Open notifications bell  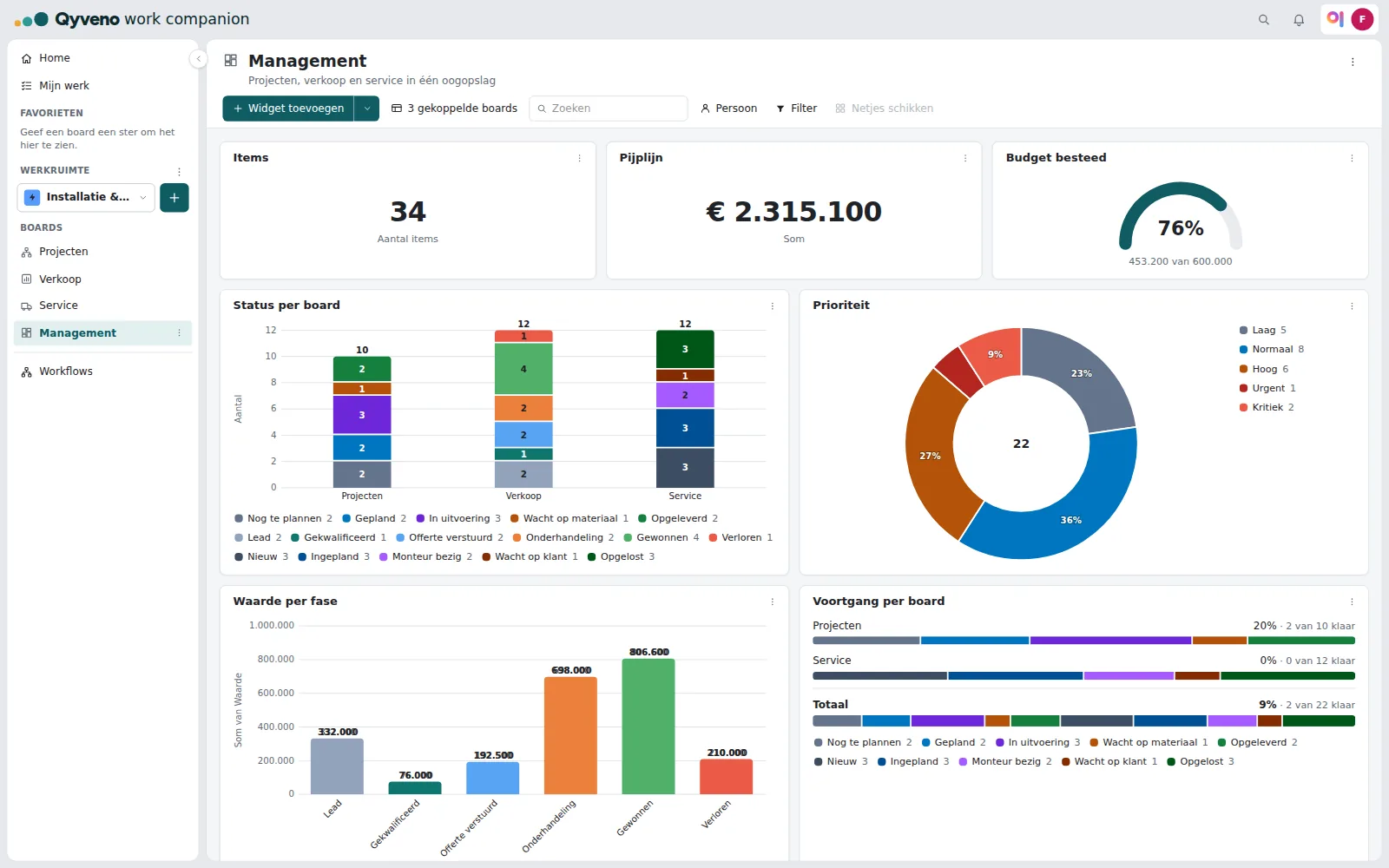tap(1299, 20)
